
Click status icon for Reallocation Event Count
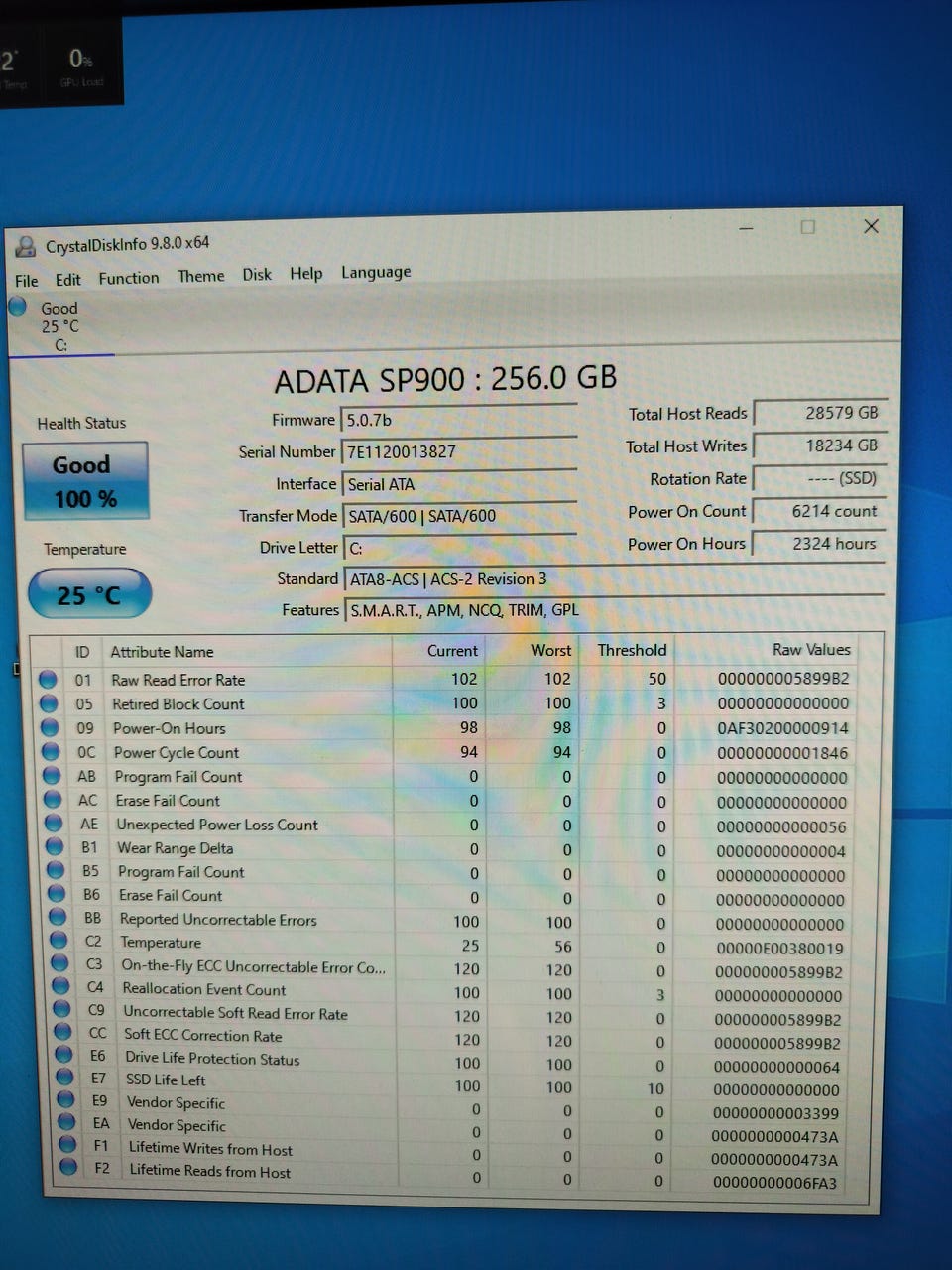coord(60,986)
